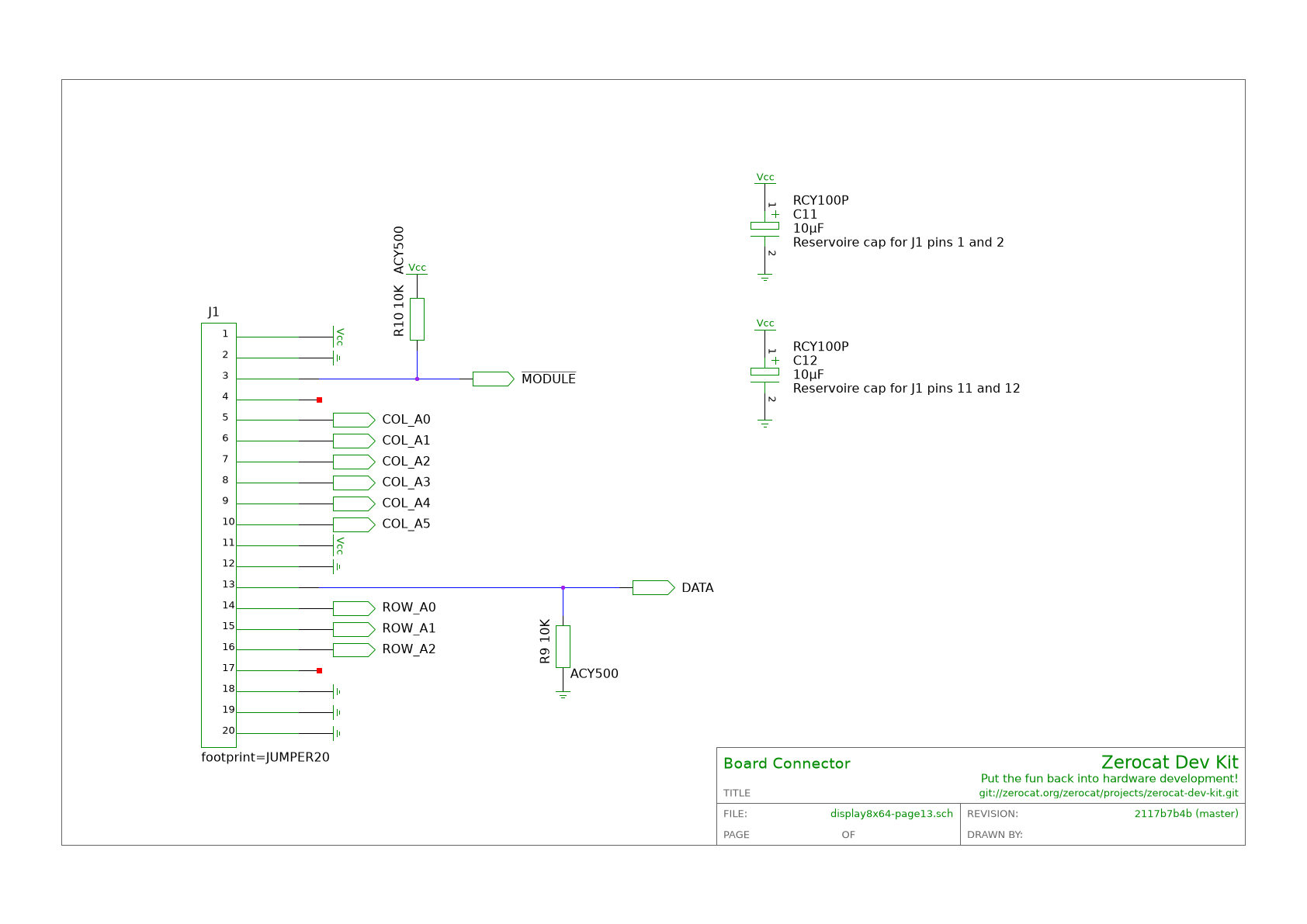Click the junction dot on the DATA net
The width and height of the screenshot is (1307, 924).
click(563, 587)
